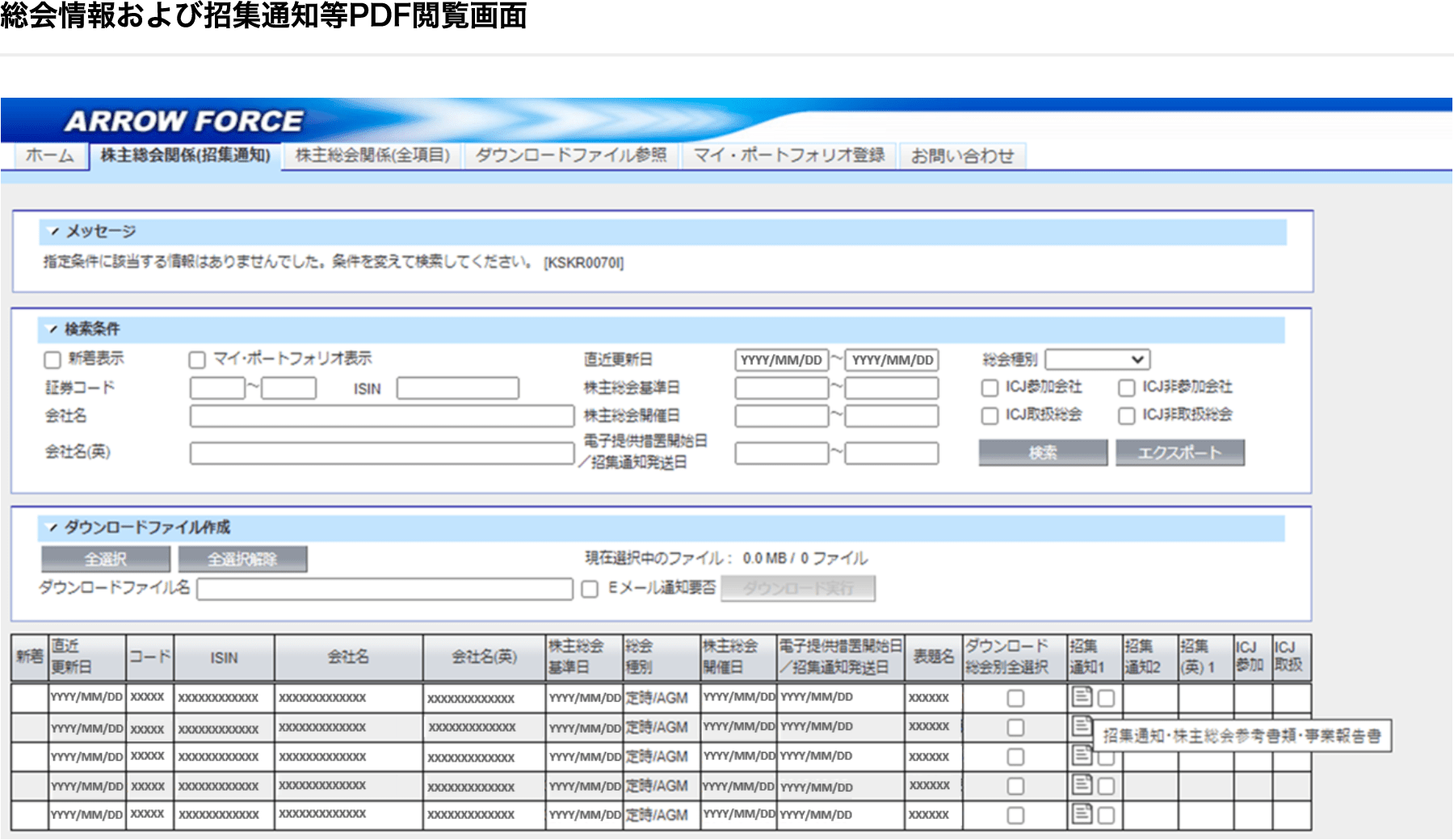This screenshot has width=1454, height=840.
Task: Toggle マイ・ポートフォリオ表示 checkbox
Action: [x=197, y=359]
